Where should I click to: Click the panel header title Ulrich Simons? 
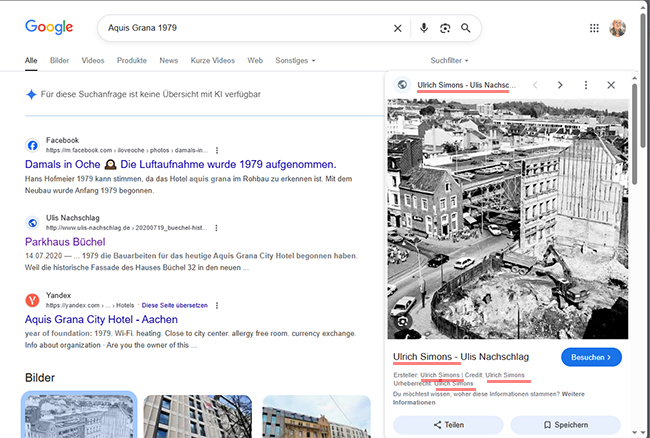(466, 85)
